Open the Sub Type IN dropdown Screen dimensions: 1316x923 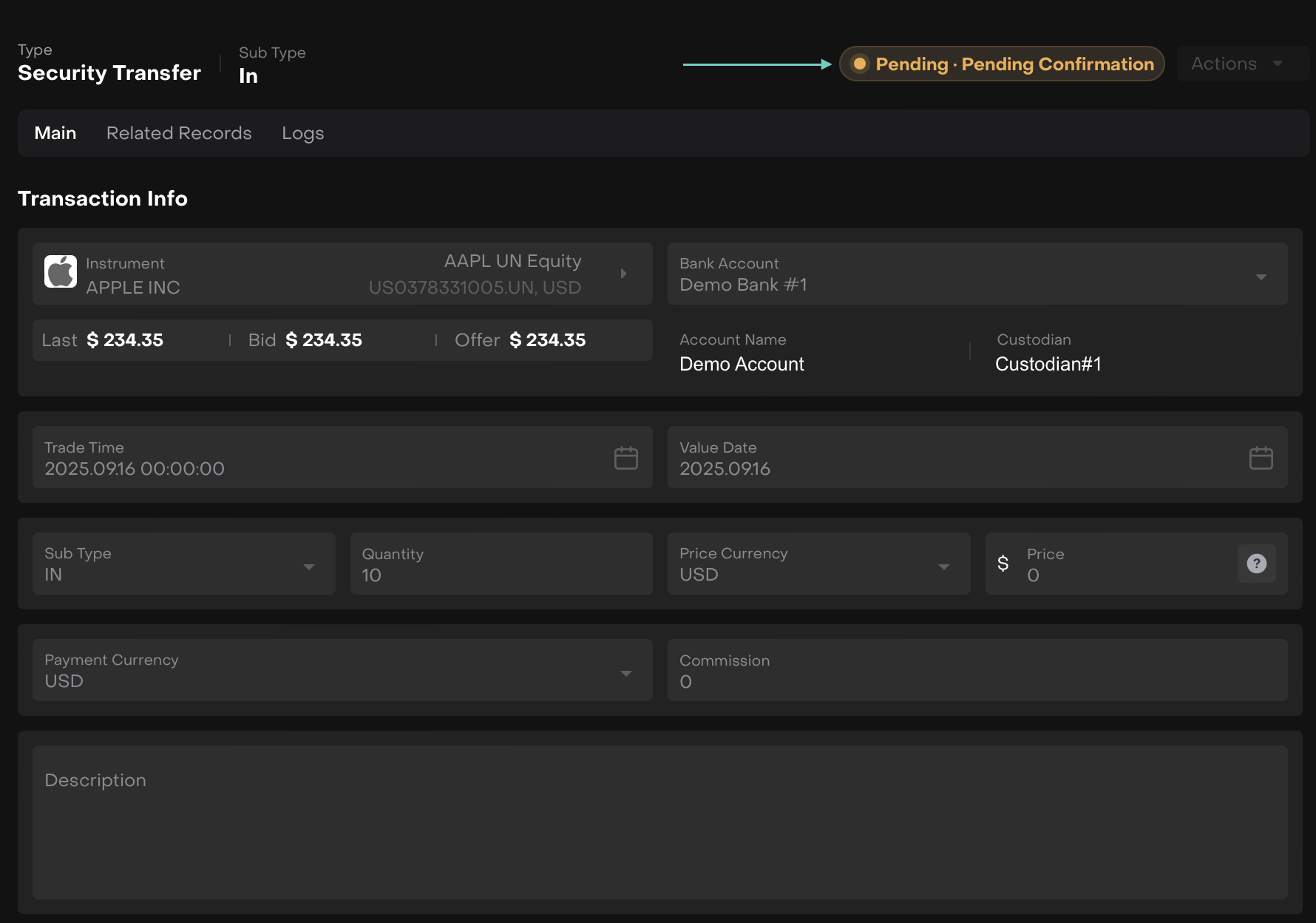(x=308, y=567)
